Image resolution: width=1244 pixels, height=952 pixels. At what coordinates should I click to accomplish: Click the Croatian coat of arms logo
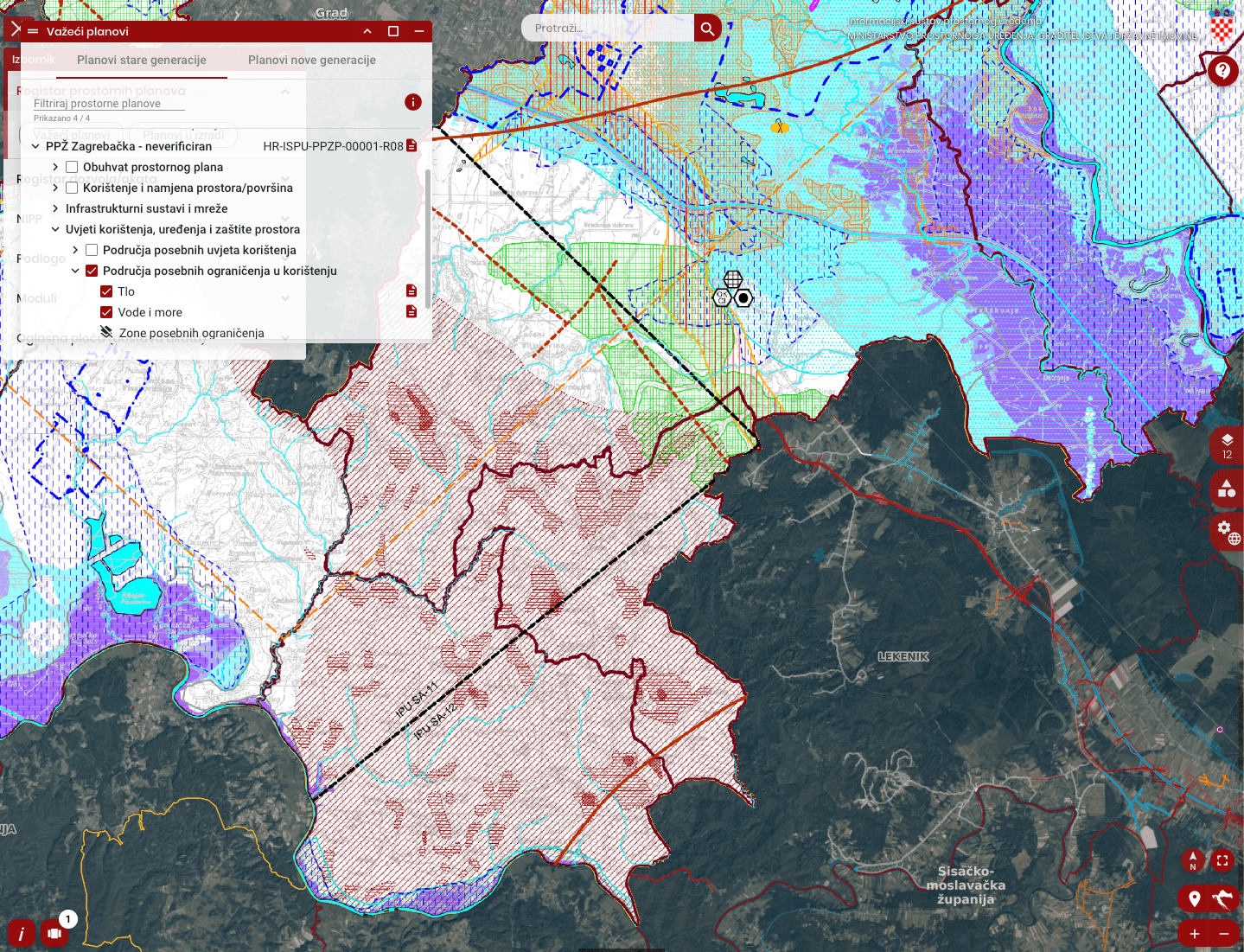(1222, 25)
